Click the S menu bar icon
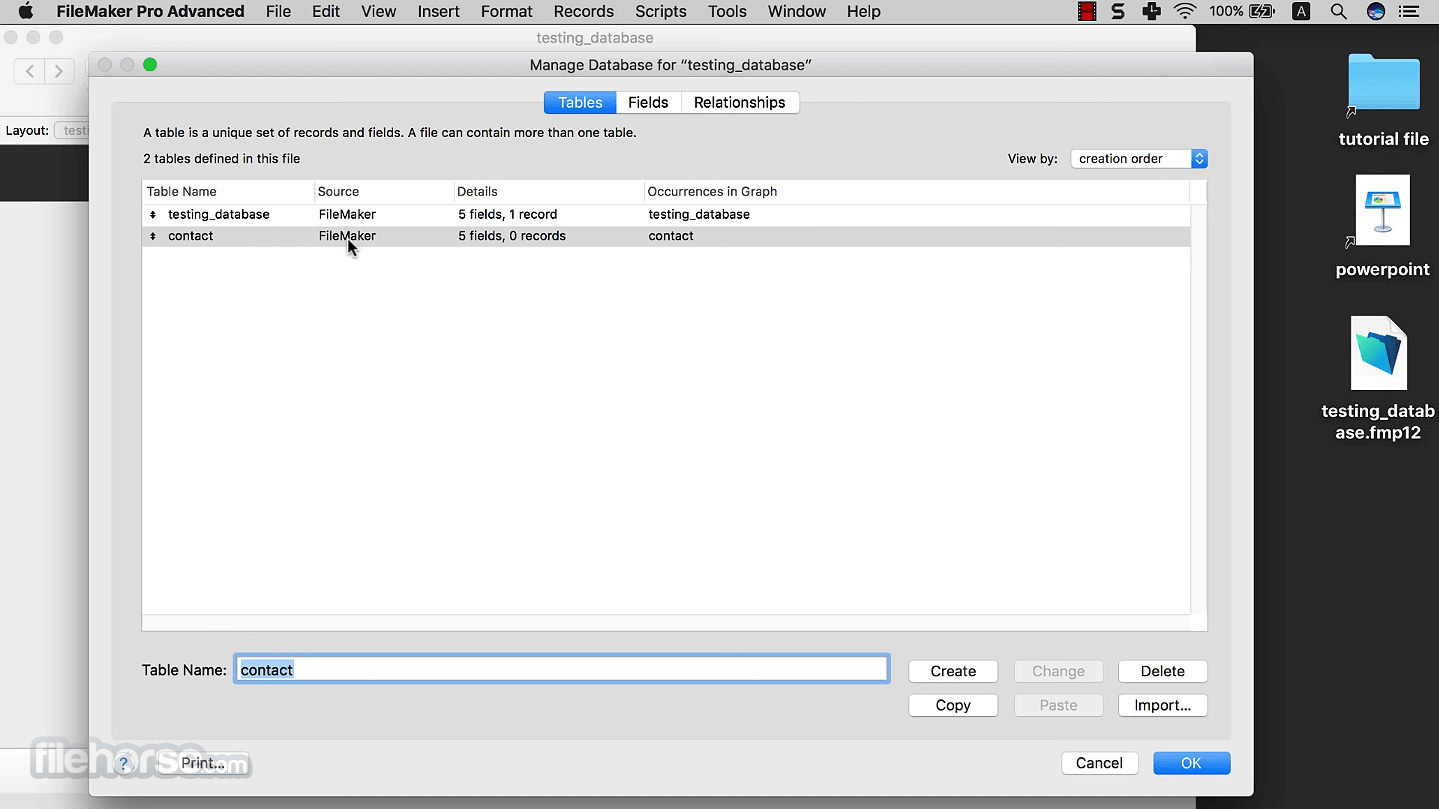 tap(1119, 12)
